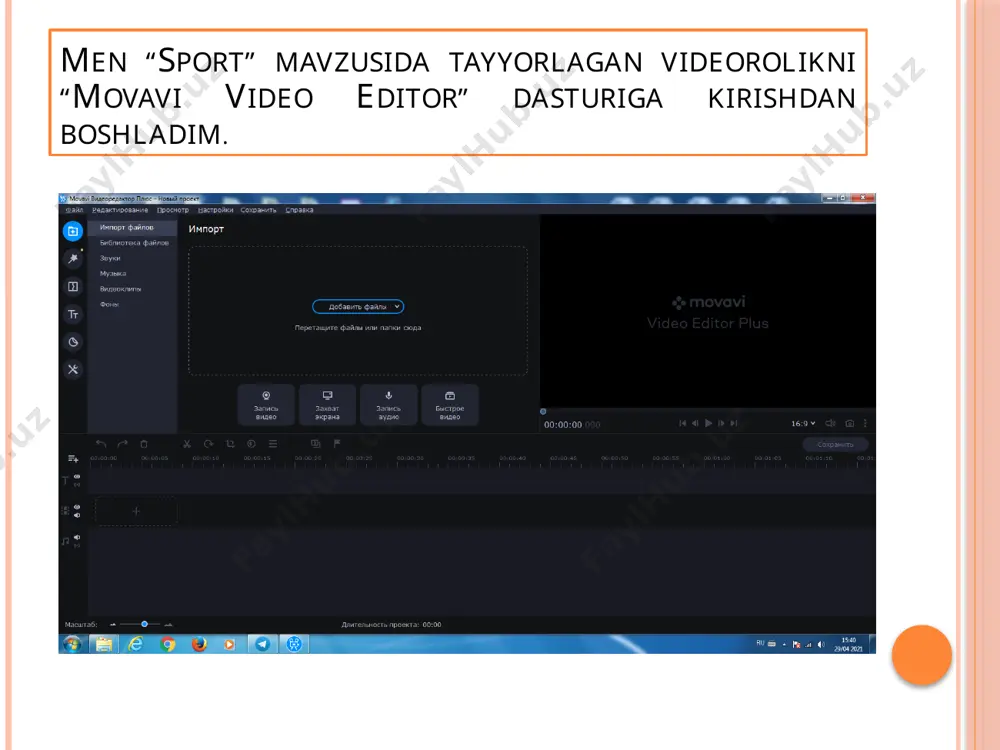The image size is (1000, 750).
Task: Click the audio track music note icon
Action: [65, 541]
